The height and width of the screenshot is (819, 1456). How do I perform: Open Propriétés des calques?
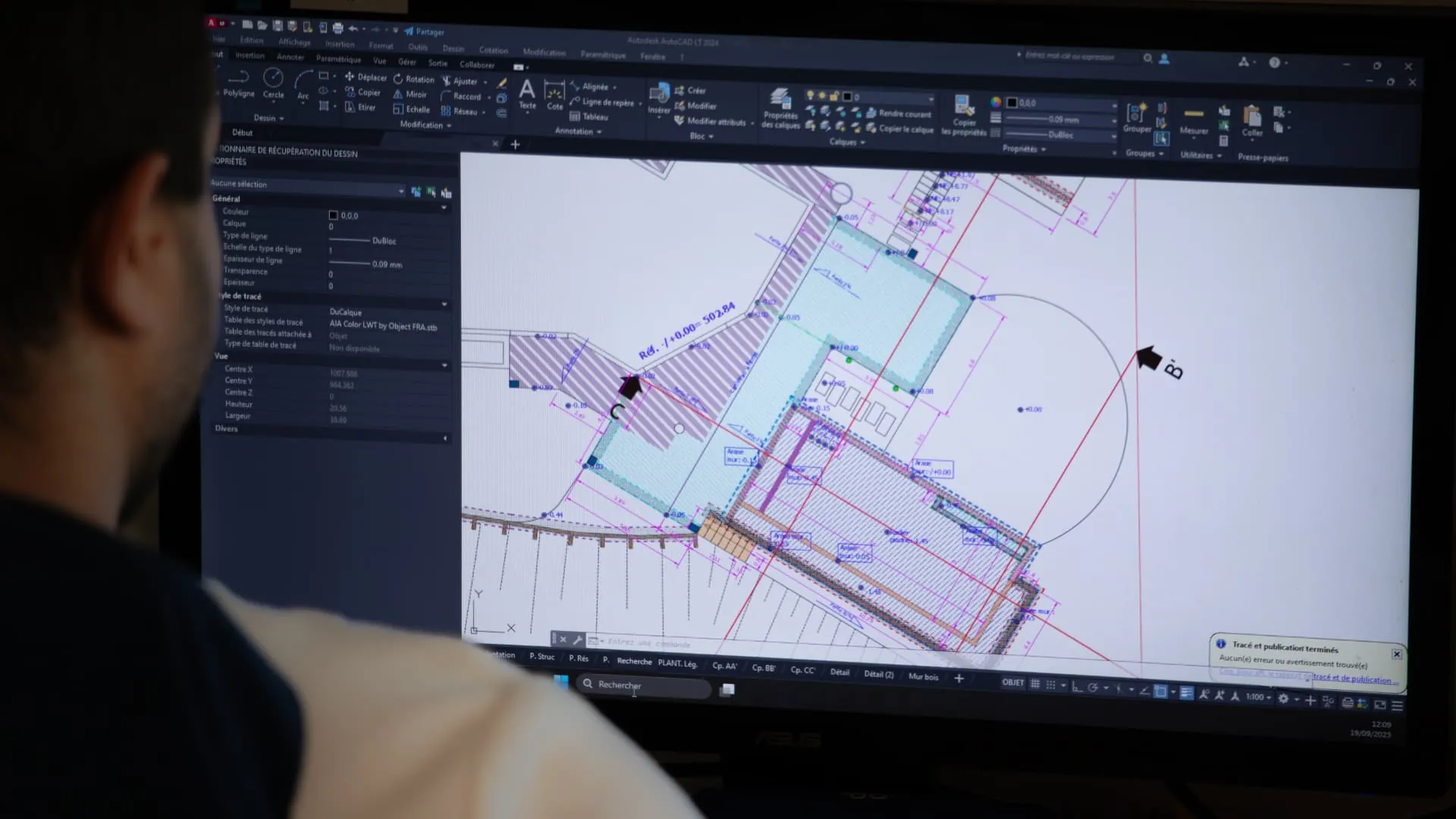(x=780, y=108)
